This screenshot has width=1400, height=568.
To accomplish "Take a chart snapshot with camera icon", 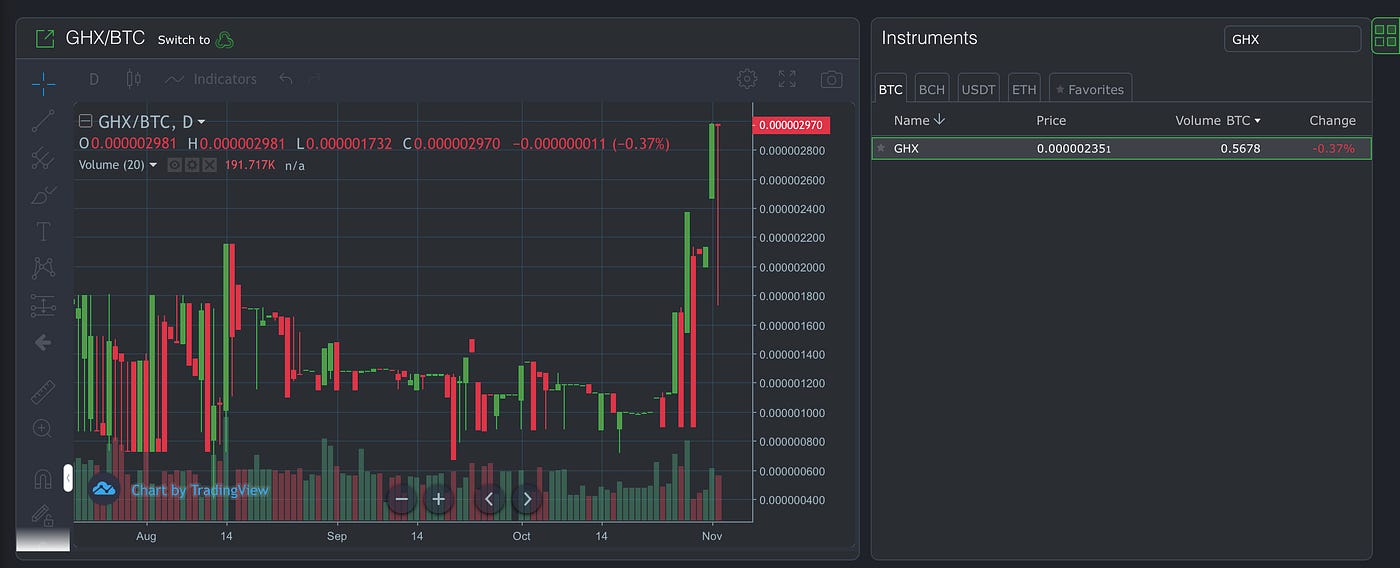I will click(831, 79).
